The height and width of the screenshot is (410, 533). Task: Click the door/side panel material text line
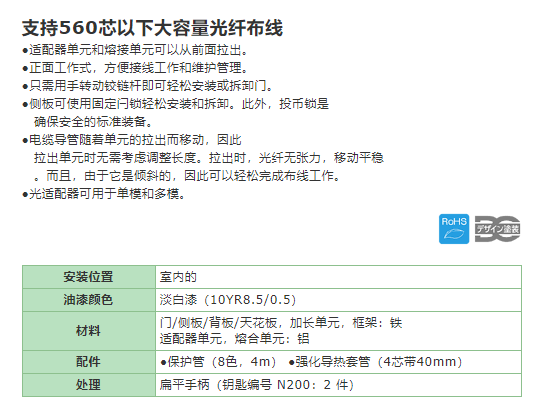coord(281,323)
